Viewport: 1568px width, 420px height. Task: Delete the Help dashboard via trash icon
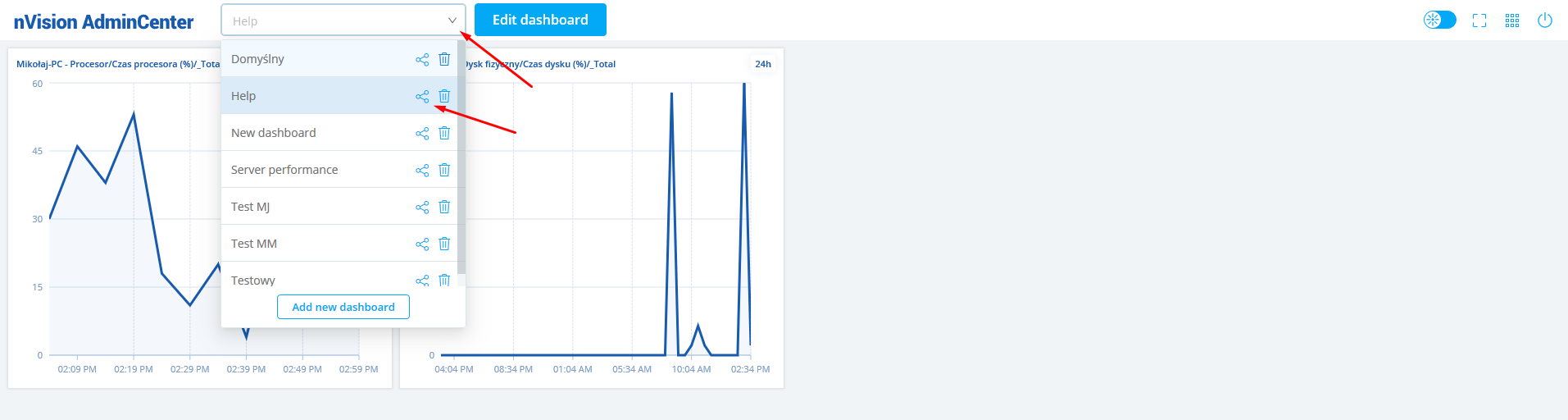(444, 96)
